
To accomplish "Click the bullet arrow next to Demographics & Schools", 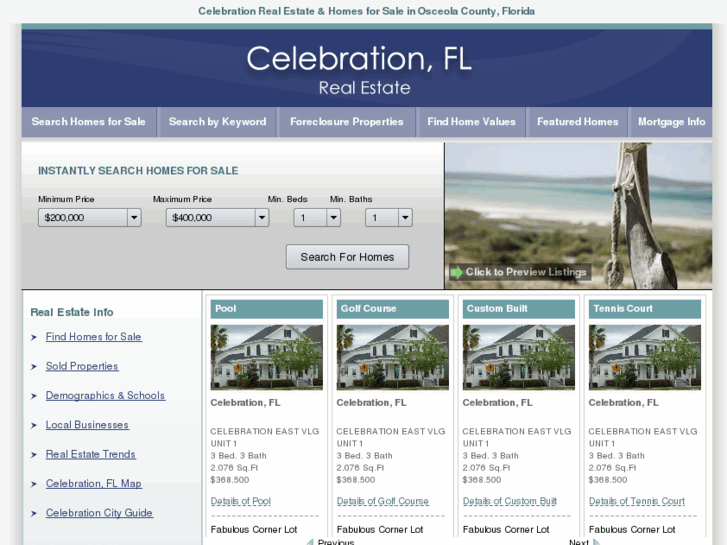I will (x=33, y=396).
